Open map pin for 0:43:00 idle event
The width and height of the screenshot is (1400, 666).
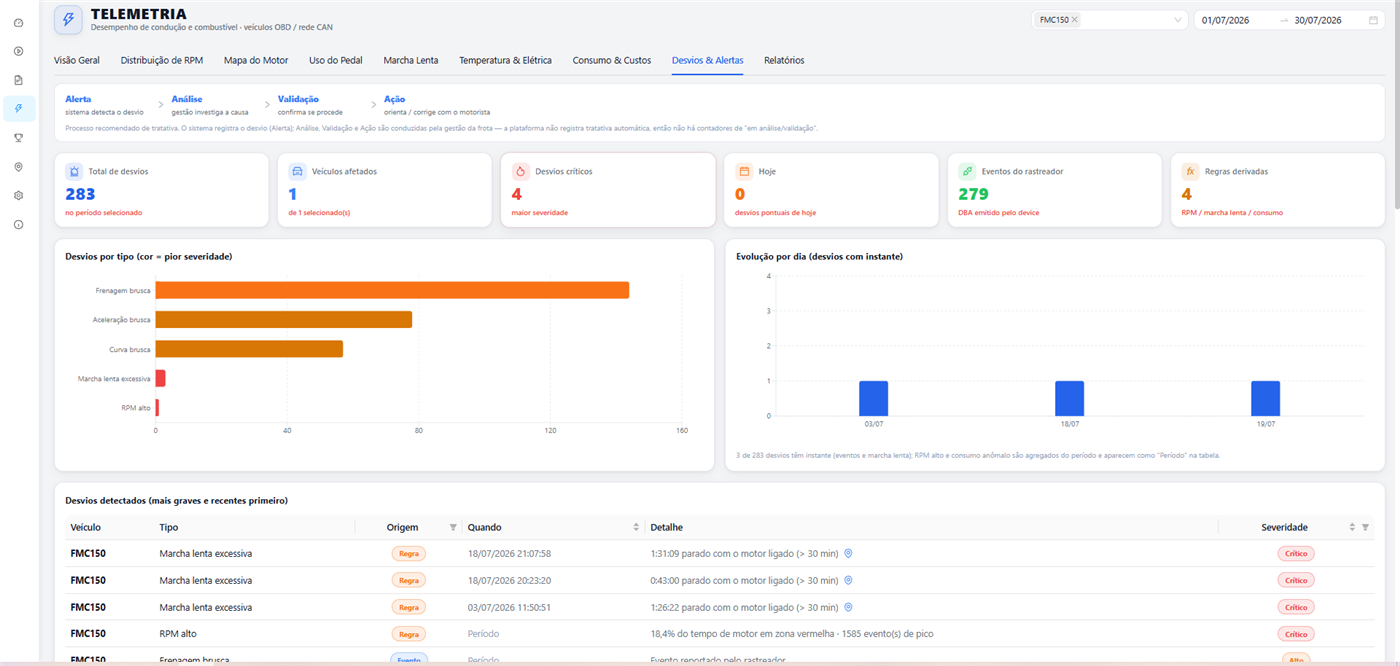(x=848, y=580)
